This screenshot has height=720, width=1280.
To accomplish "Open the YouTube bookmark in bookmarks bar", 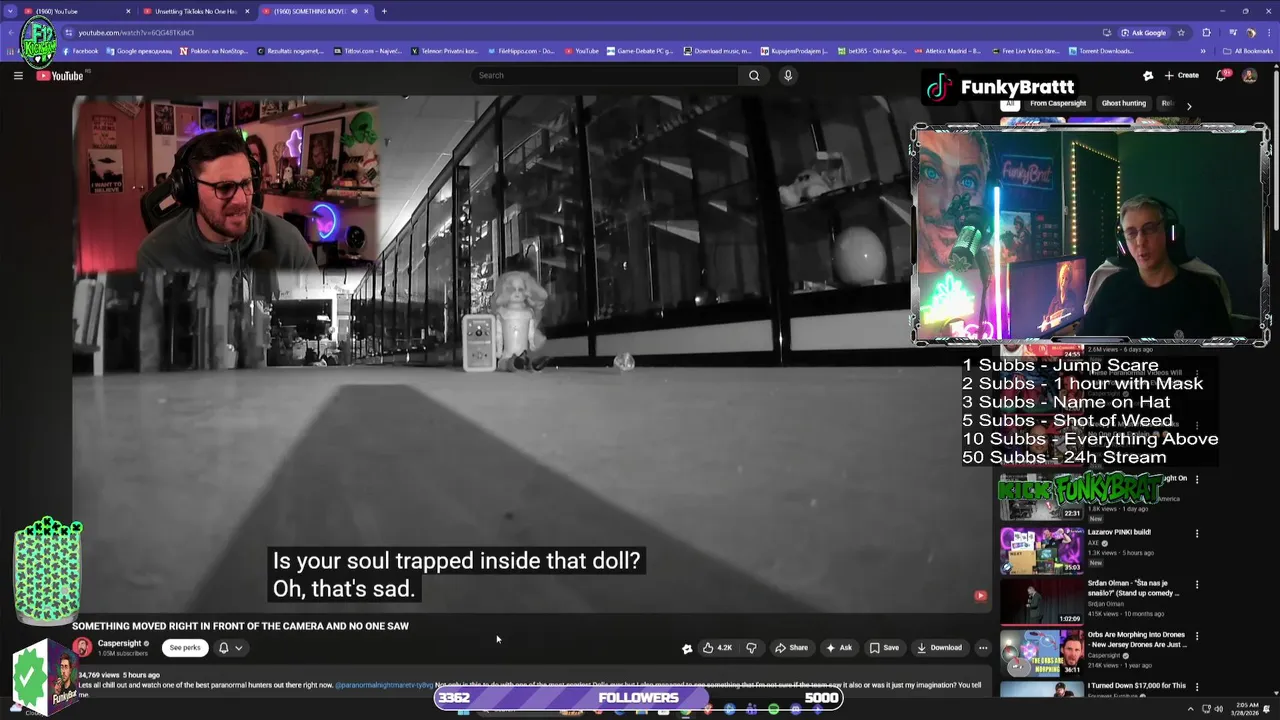I will (x=582, y=51).
